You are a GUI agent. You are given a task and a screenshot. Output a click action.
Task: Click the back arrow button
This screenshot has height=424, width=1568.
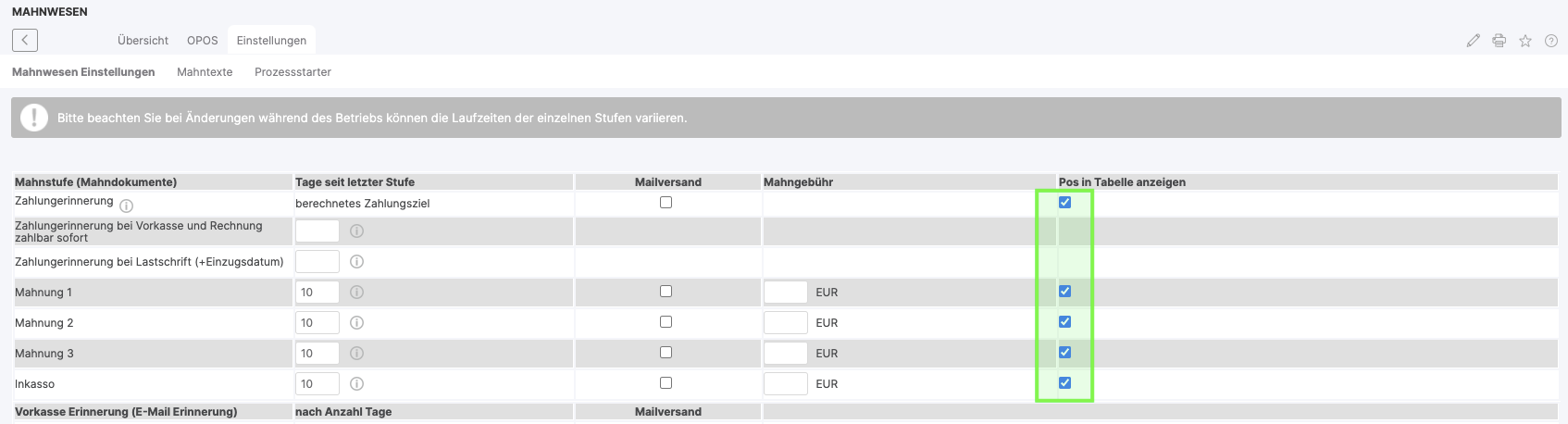pos(25,40)
